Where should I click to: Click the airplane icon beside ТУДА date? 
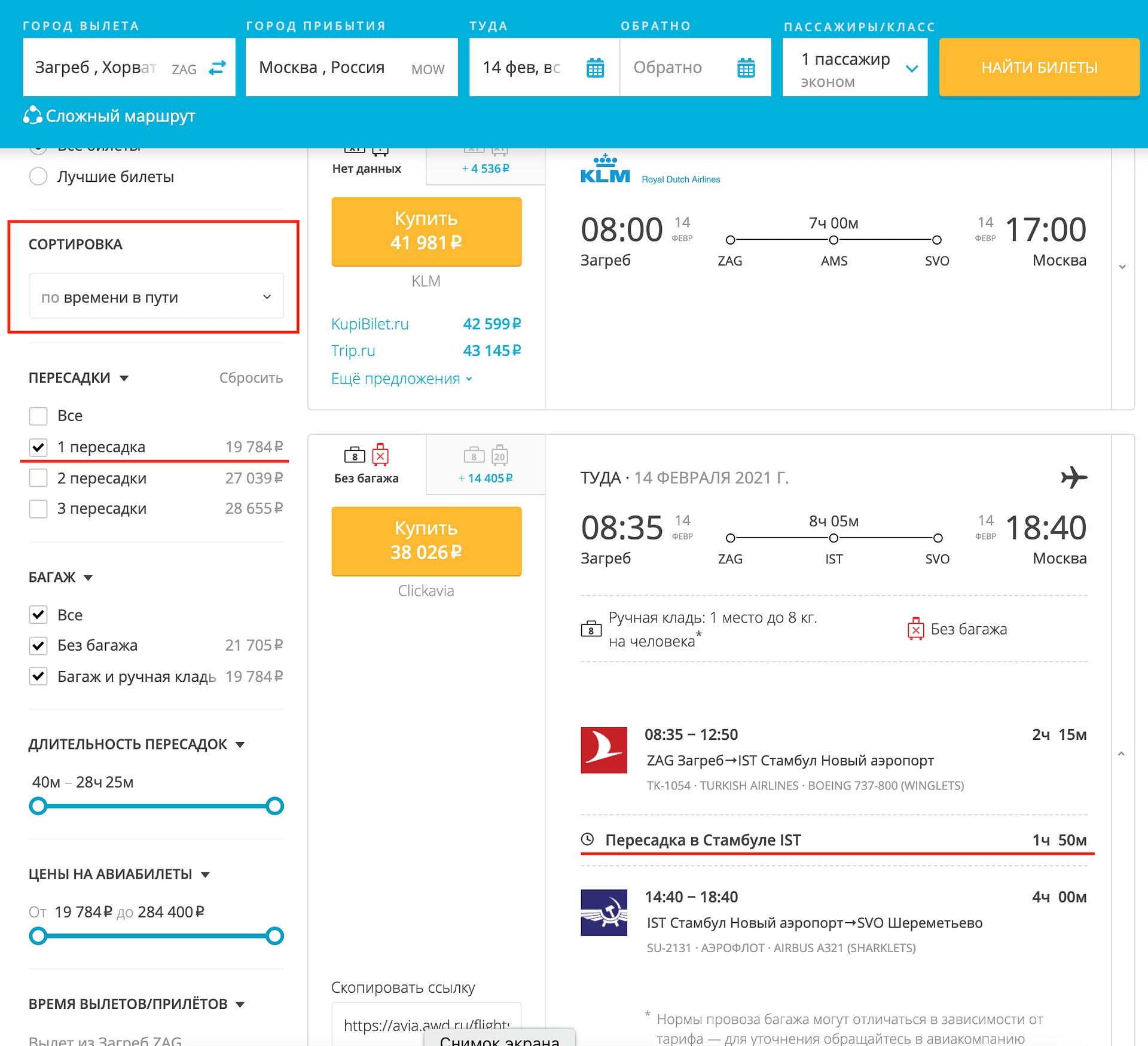(x=1074, y=477)
